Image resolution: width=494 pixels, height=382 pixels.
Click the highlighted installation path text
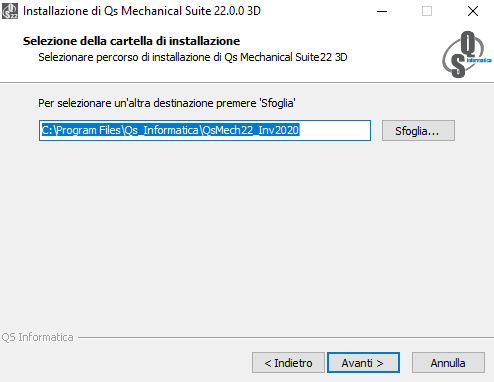[x=170, y=130]
